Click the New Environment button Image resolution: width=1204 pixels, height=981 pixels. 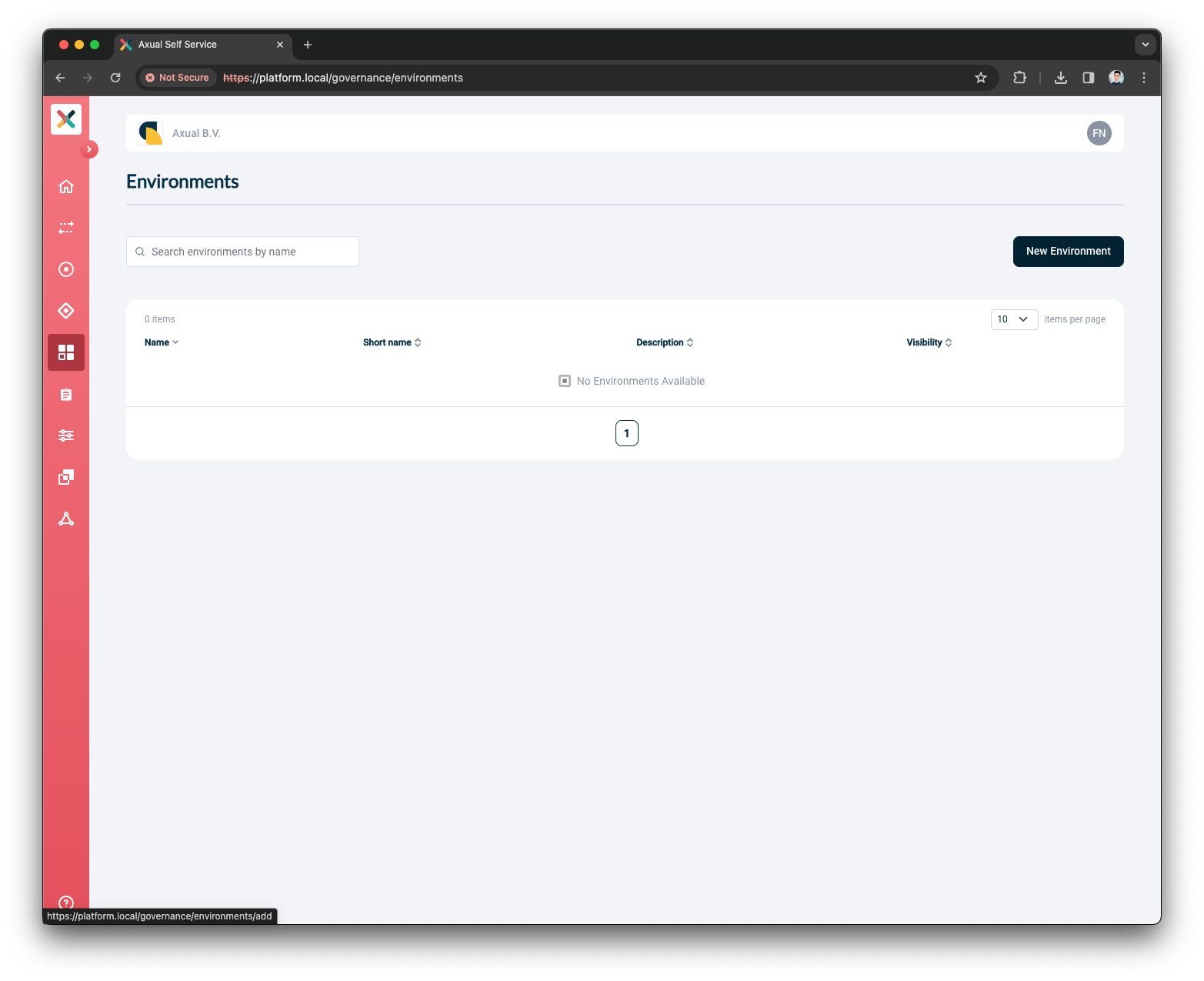1069,252
